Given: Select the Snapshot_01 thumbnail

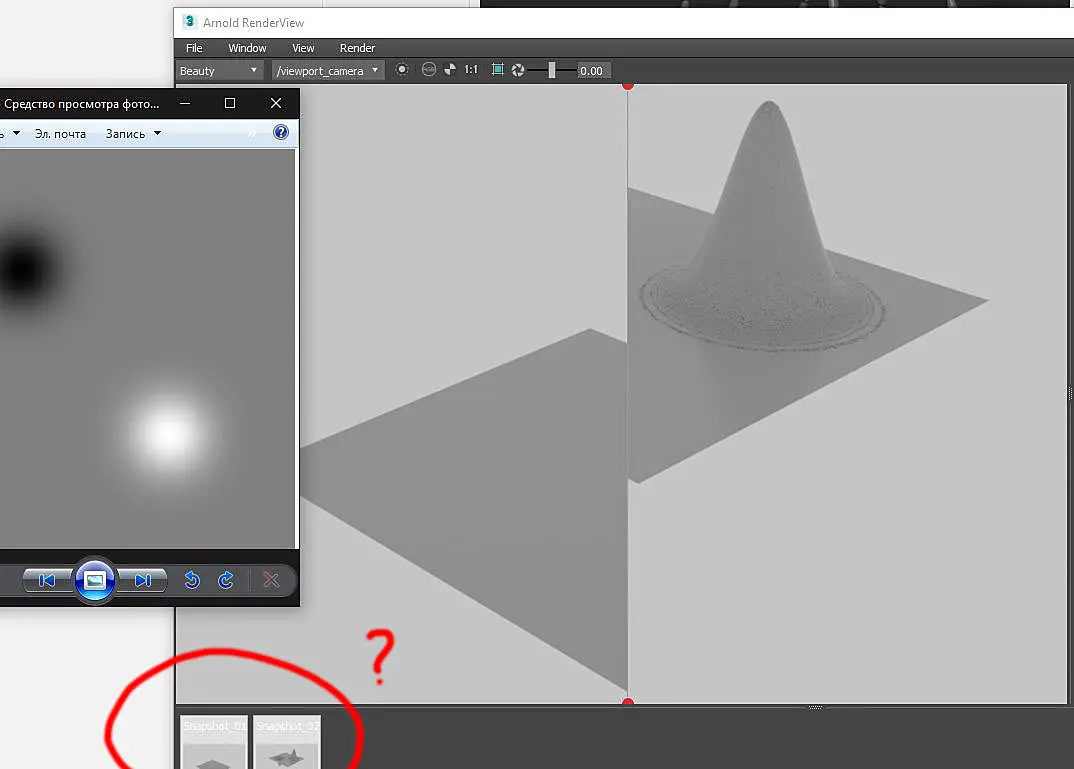Looking at the screenshot, I should pos(214,742).
